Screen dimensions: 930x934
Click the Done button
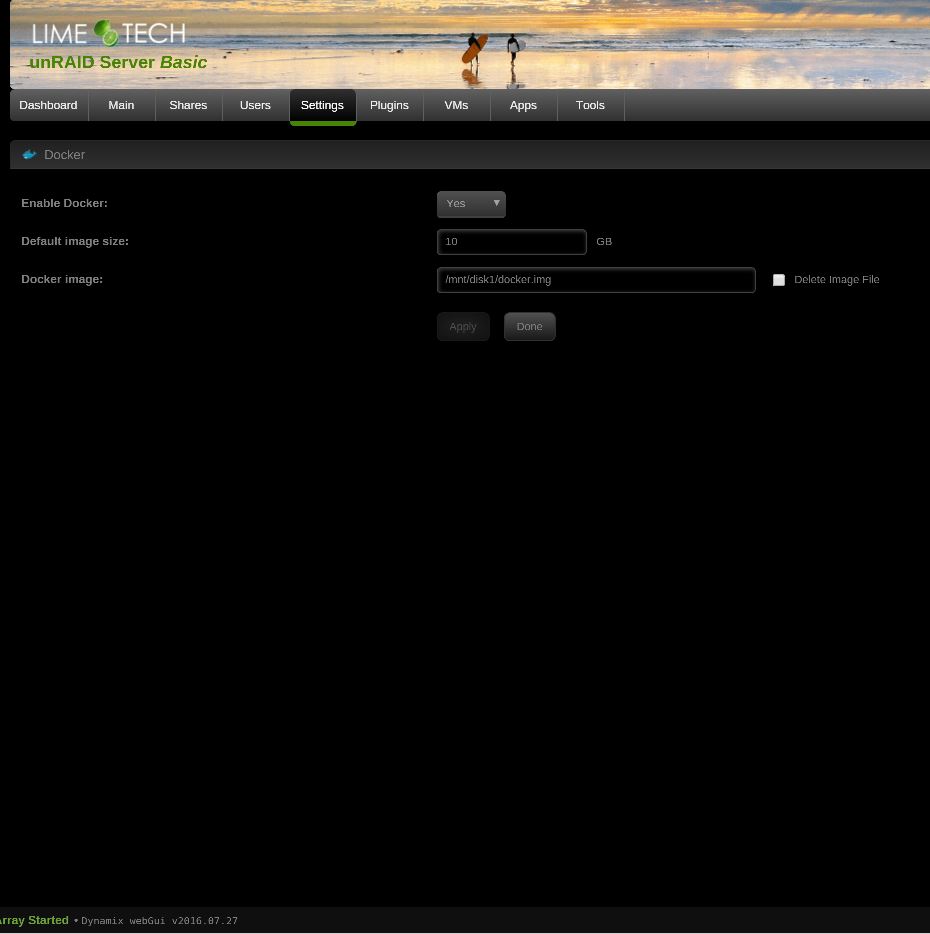[x=530, y=326]
